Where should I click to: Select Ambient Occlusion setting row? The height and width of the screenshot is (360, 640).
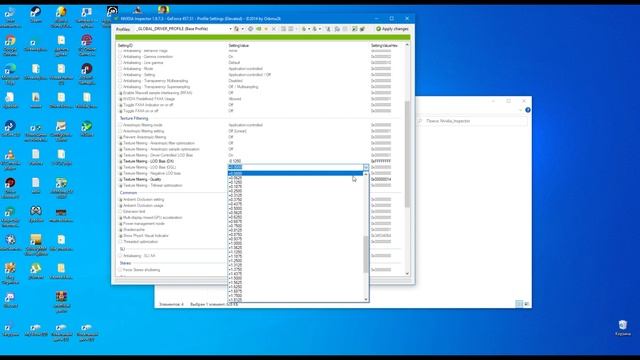point(172,200)
